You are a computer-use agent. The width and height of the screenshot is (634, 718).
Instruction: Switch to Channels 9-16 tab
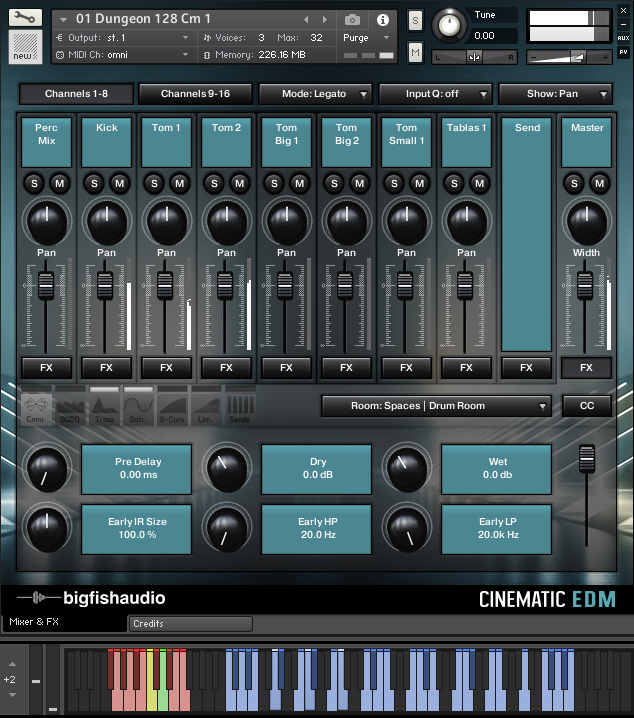pos(195,94)
